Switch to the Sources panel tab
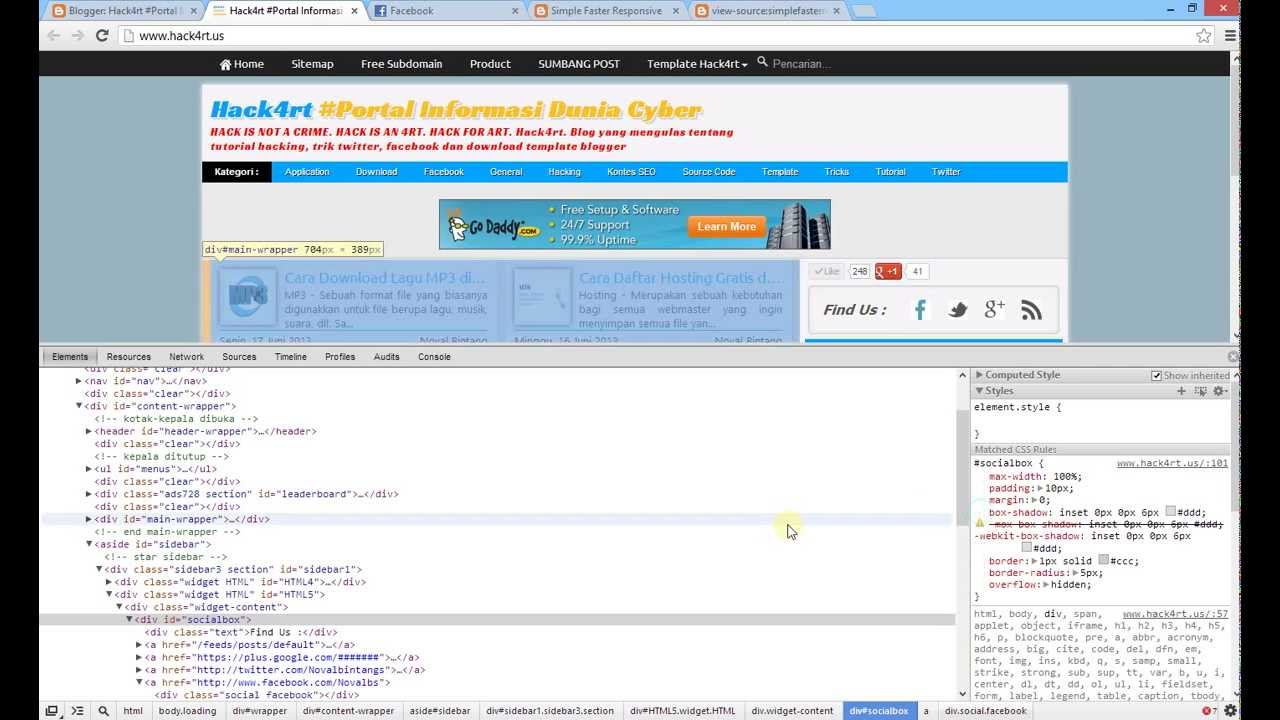The height and width of the screenshot is (720, 1280). (239, 357)
